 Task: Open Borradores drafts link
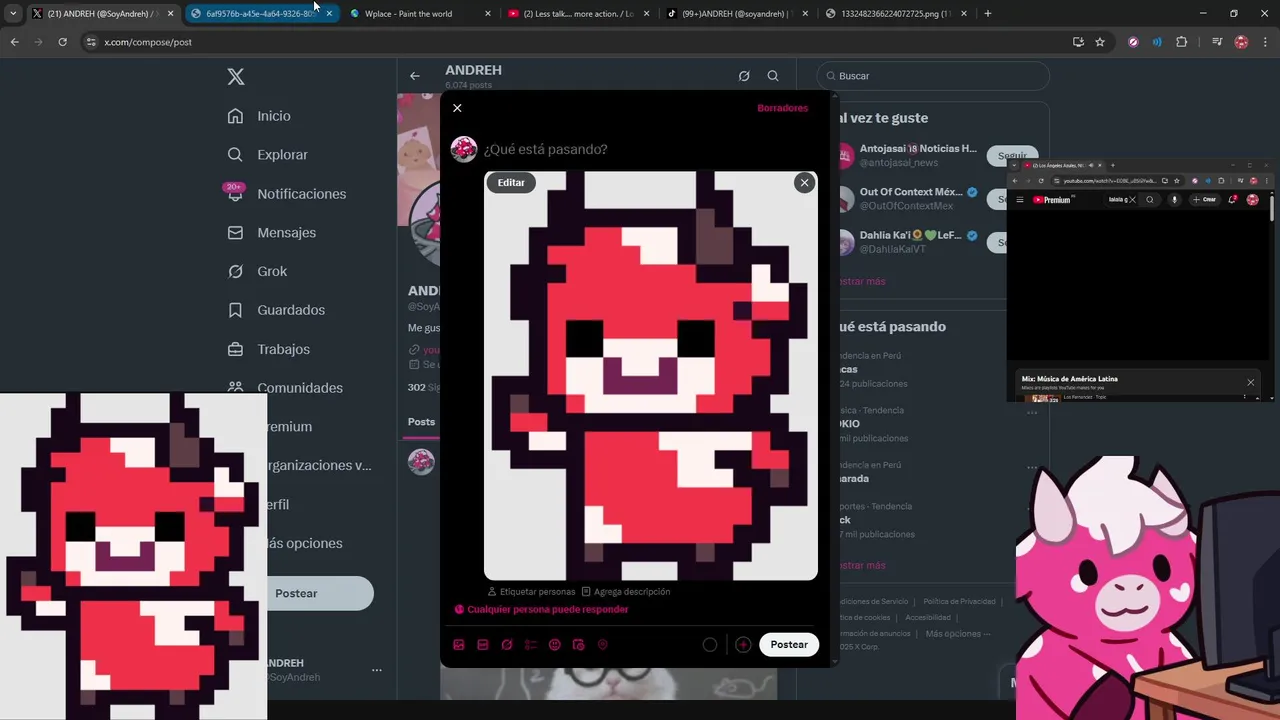coord(782,108)
